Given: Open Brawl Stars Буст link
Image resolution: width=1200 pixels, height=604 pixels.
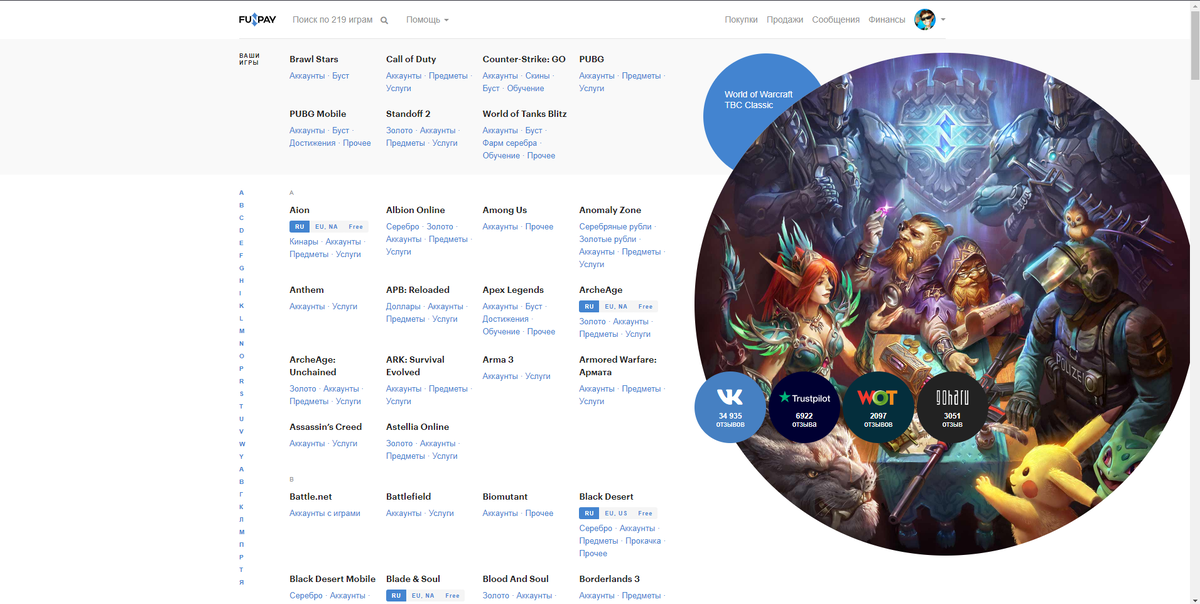Looking at the screenshot, I should tap(341, 76).
